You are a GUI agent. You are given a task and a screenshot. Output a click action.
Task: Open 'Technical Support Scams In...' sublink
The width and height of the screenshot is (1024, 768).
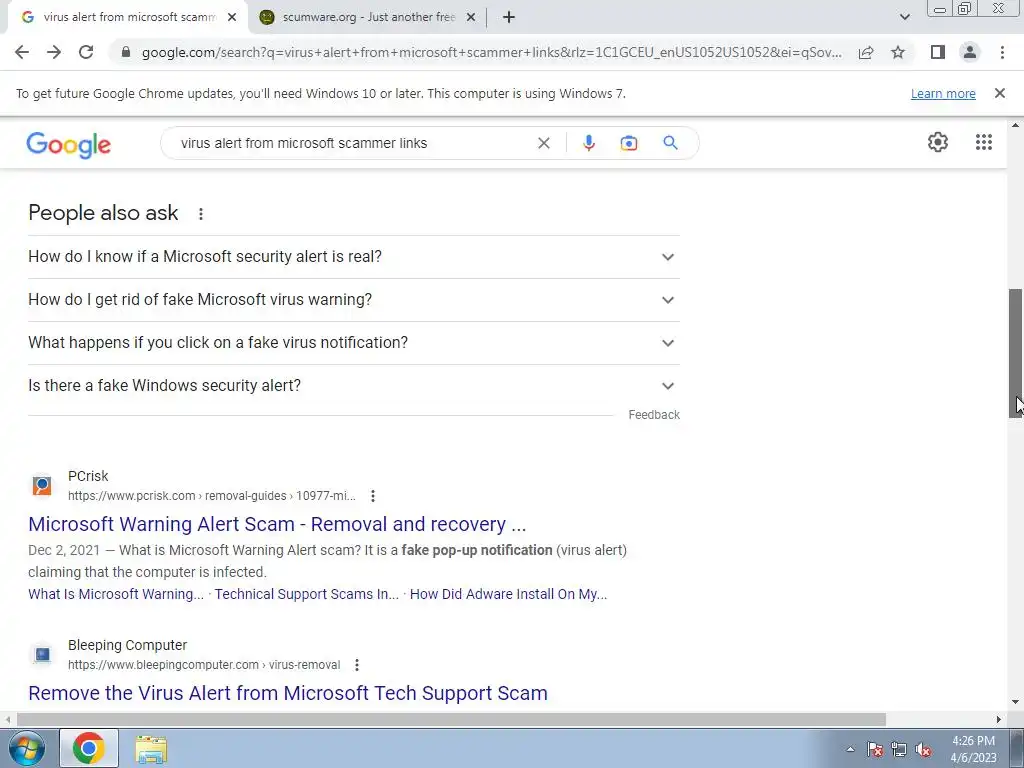click(x=306, y=594)
